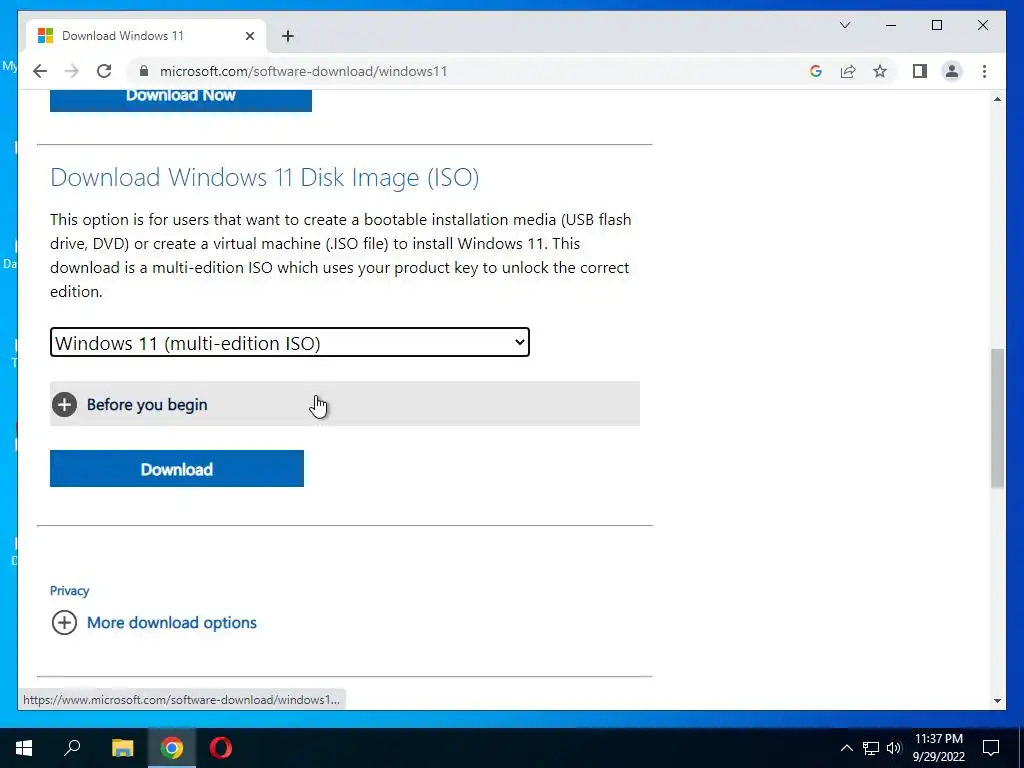
Task: Click the forward navigation arrow
Action: point(72,71)
